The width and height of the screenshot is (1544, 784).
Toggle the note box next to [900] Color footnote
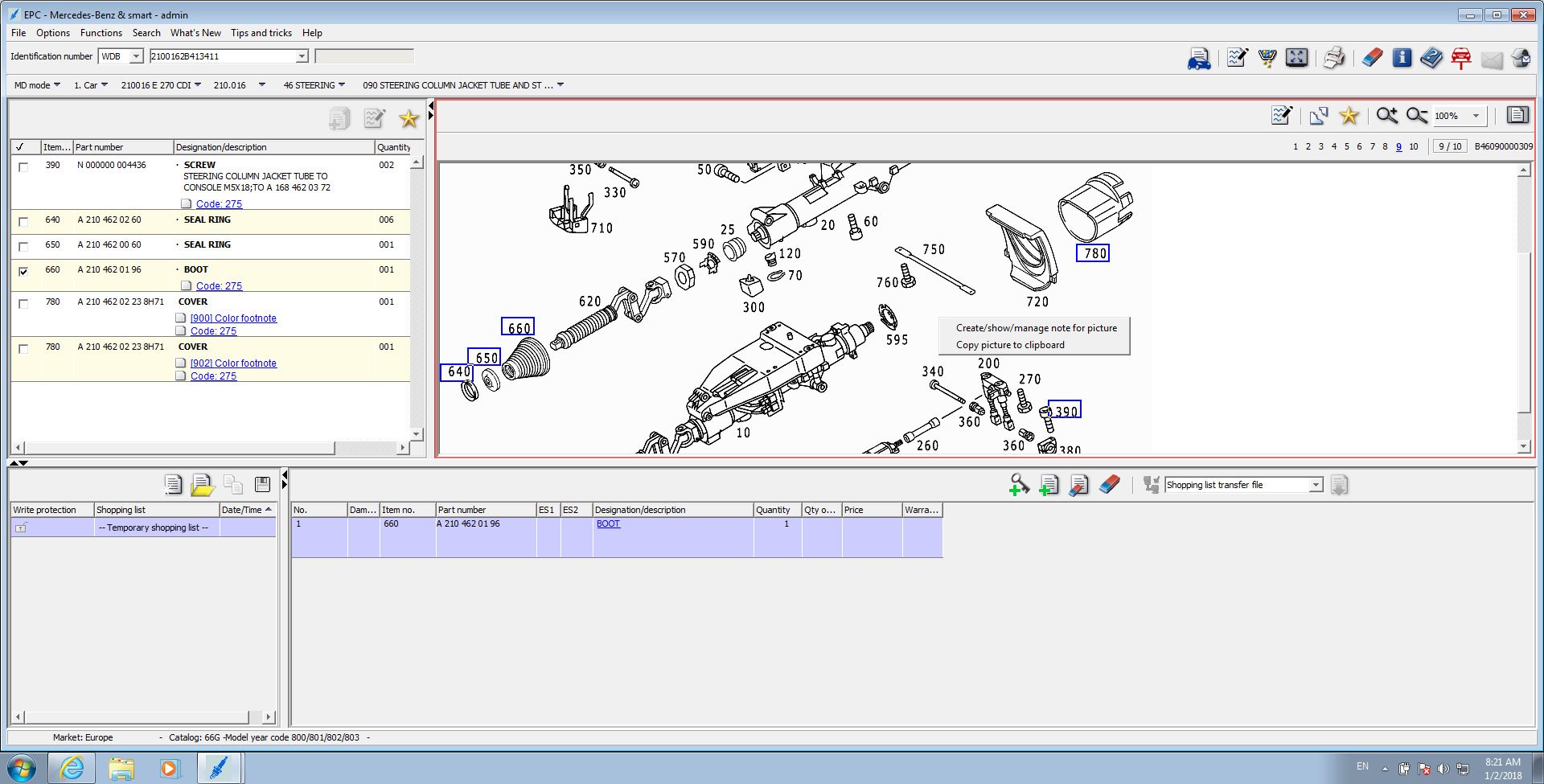pyautogui.click(x=181, y=318)
